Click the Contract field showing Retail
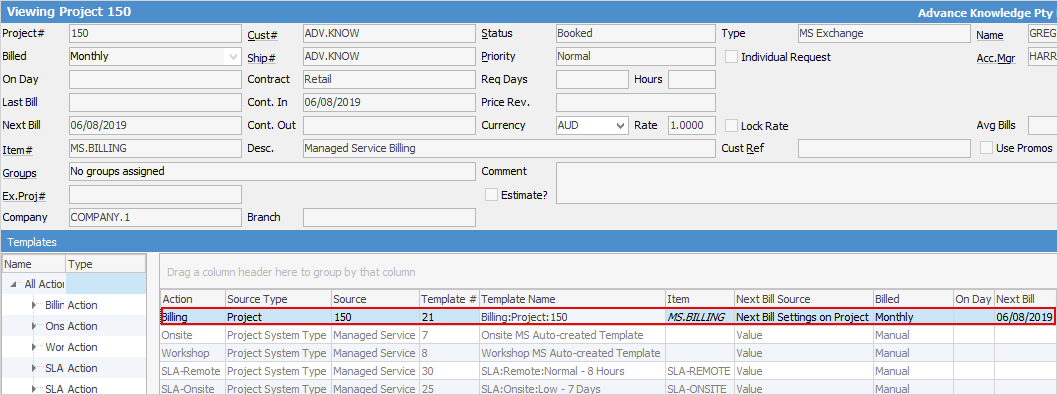Viewport: 1058px width, 395px height. tap(389, 80)
